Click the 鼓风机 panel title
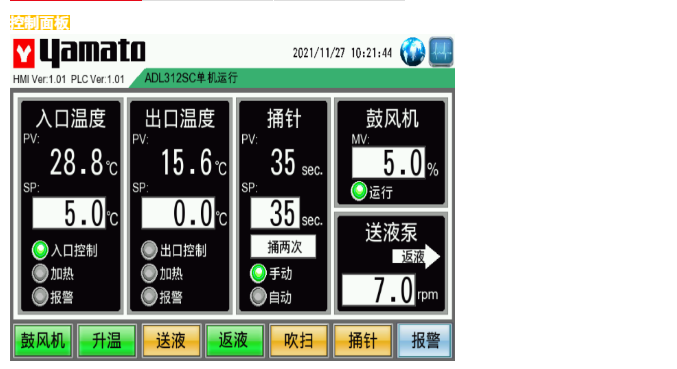Image resolution: width=677 pixels, height=369 pixels. 392,118
